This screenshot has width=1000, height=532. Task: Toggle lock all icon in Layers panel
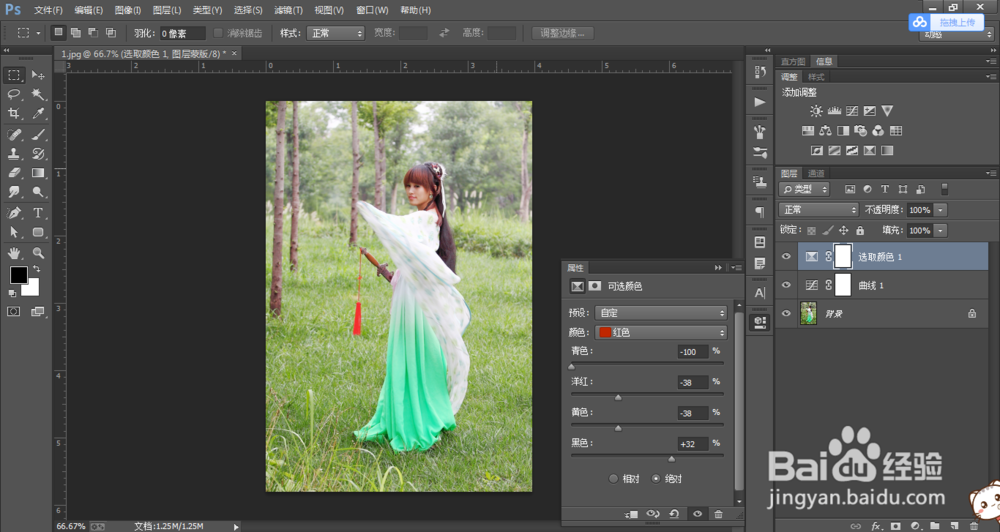(x=860, y=230)
